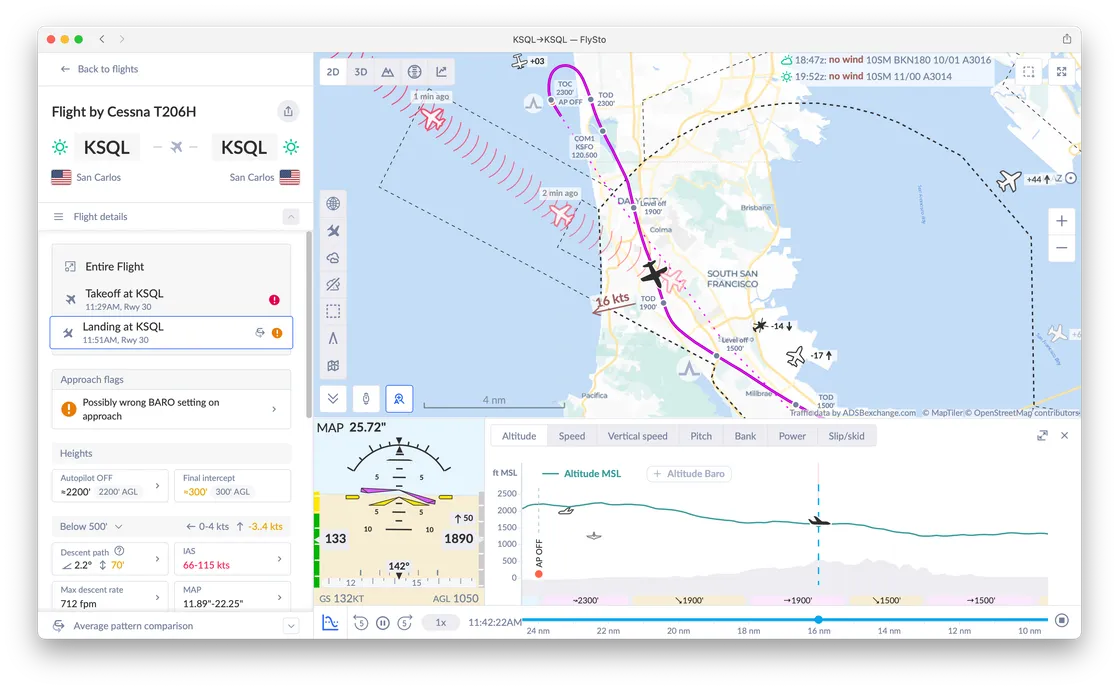This screenshot has height=690, width=1120.
Task: Select the Bank chart tab
Action: [745, 436]
